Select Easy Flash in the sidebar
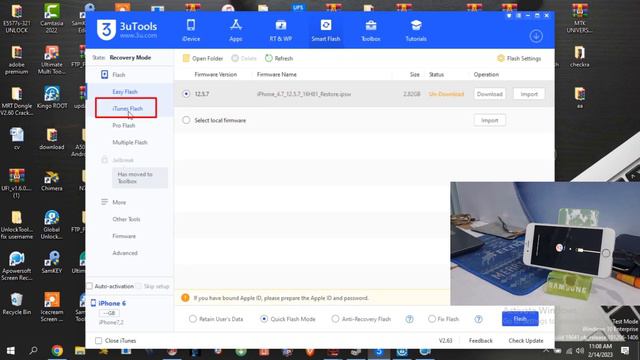The image size is (640, 360). [x=125, y=92]
